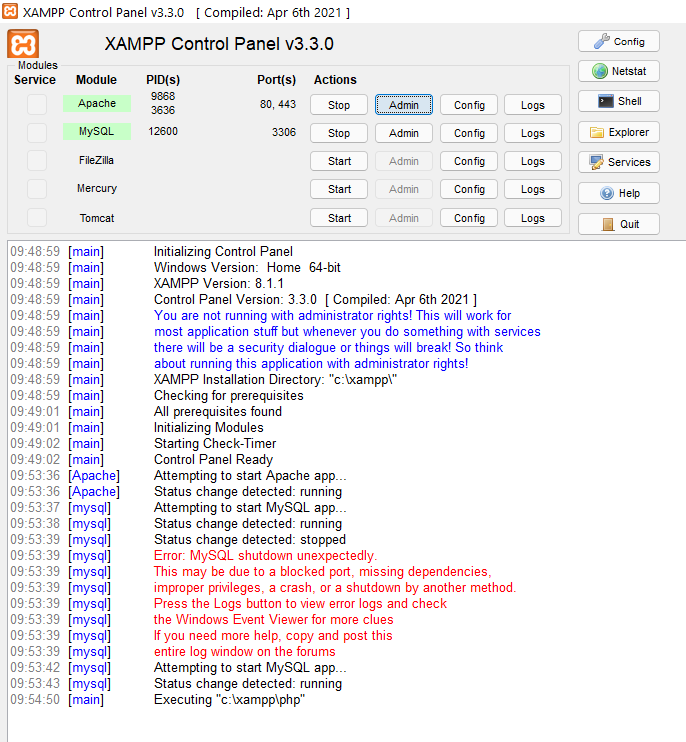Open the Mercury Config menu
This screenshot has height=742, width=686.
[469, 189]
